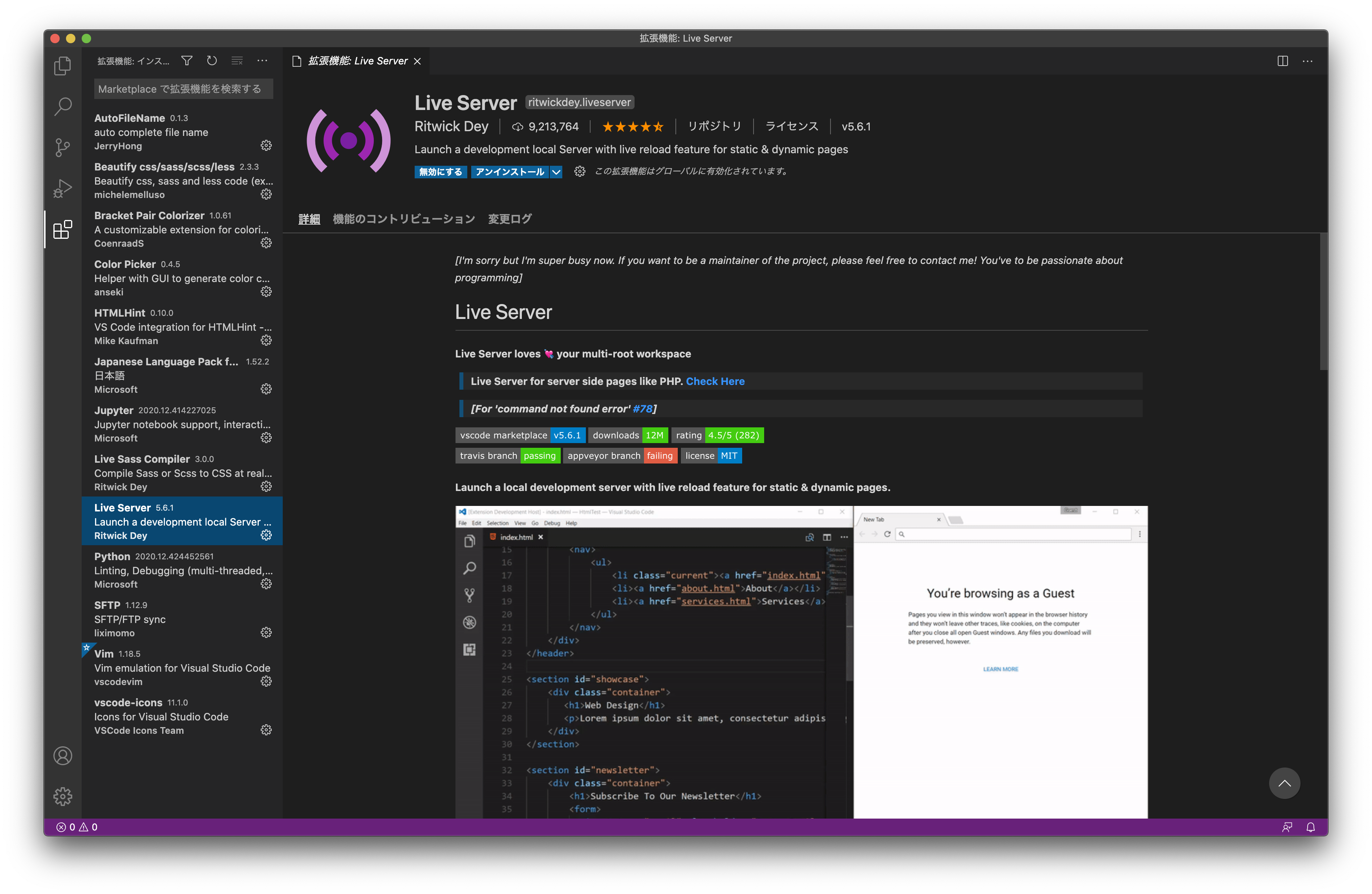Open the Manage gear in activity bar
Screen dimensions: 1372x894
click(x=63, y=797)
